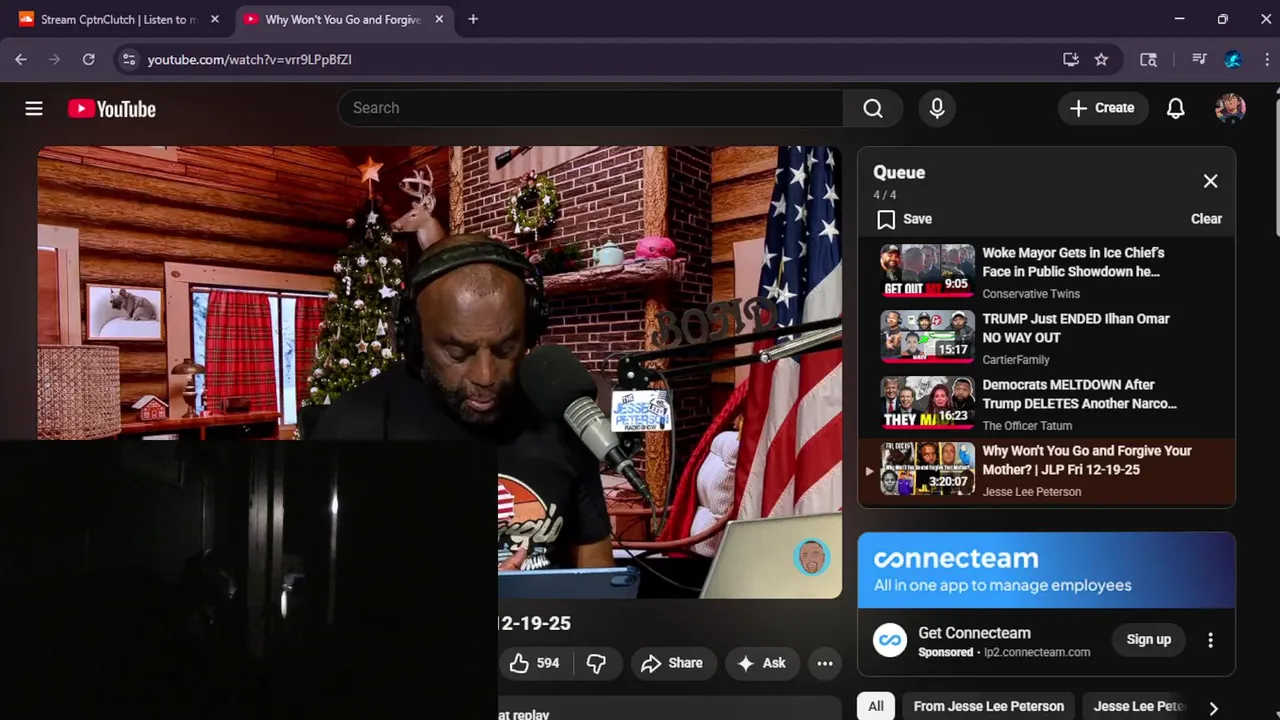Select the All filter chip

pyautogui.click(x=876, y=706)
